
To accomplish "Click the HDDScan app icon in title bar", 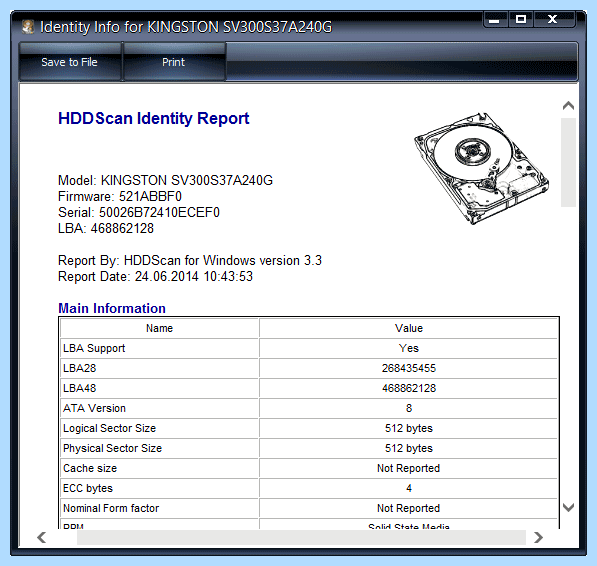I will (28, 27).
